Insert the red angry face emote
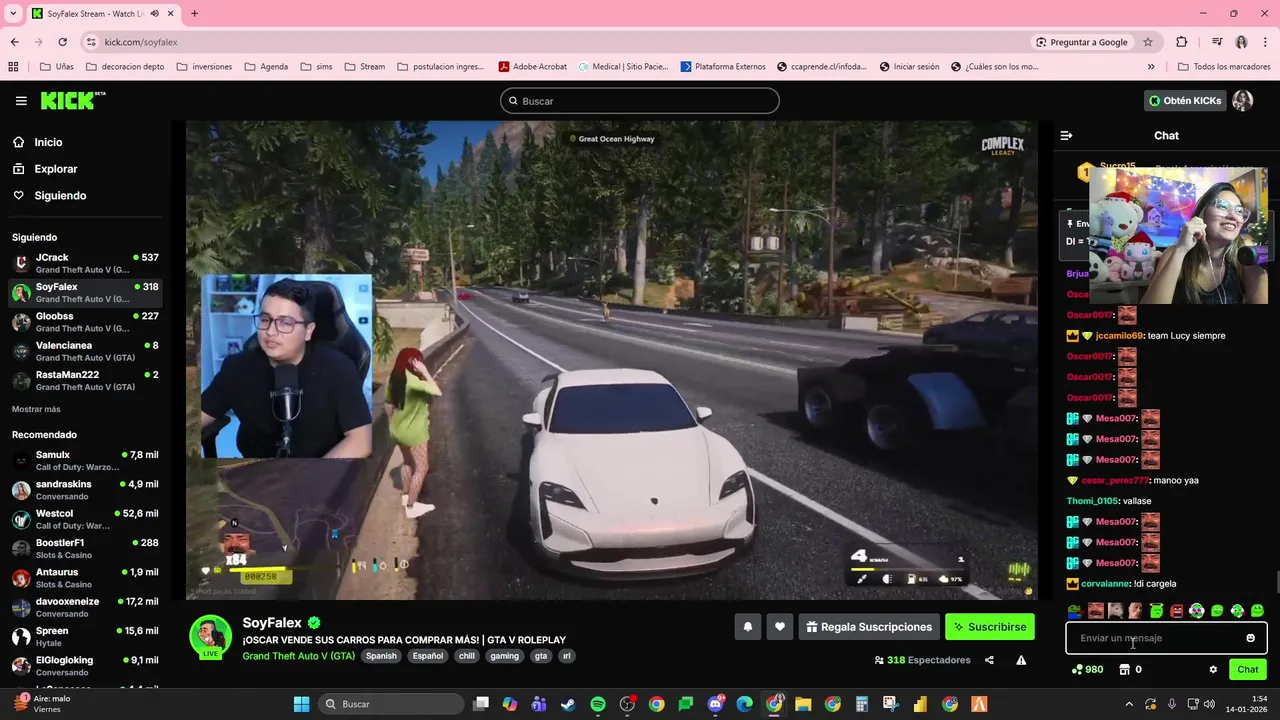The image size is (1280, 720). click(1176, 610)
